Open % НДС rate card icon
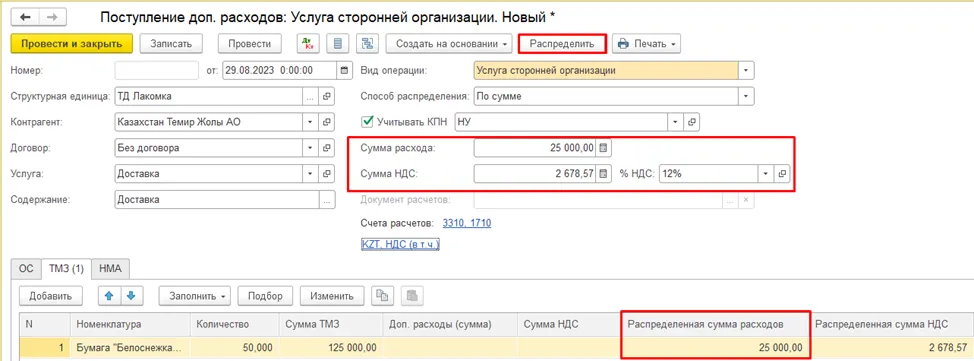Image resolution: width=974 pixels, height=361 pixels. [x=782, y=174]
